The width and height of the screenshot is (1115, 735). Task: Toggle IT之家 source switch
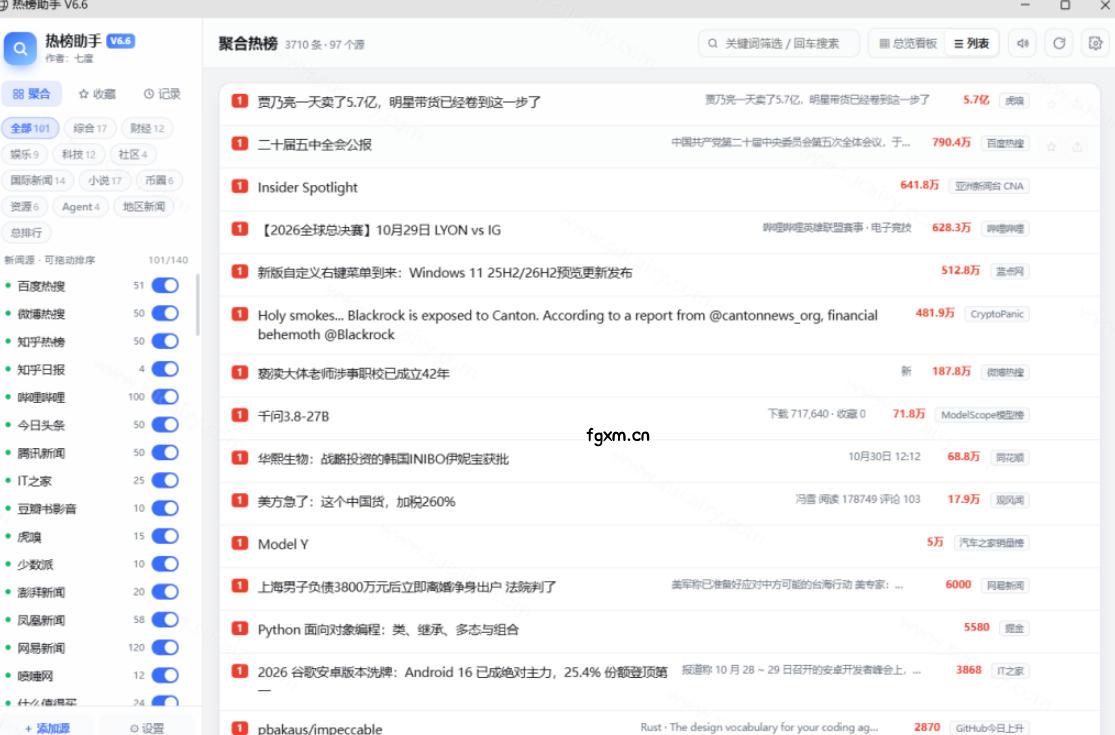[165, 481]
